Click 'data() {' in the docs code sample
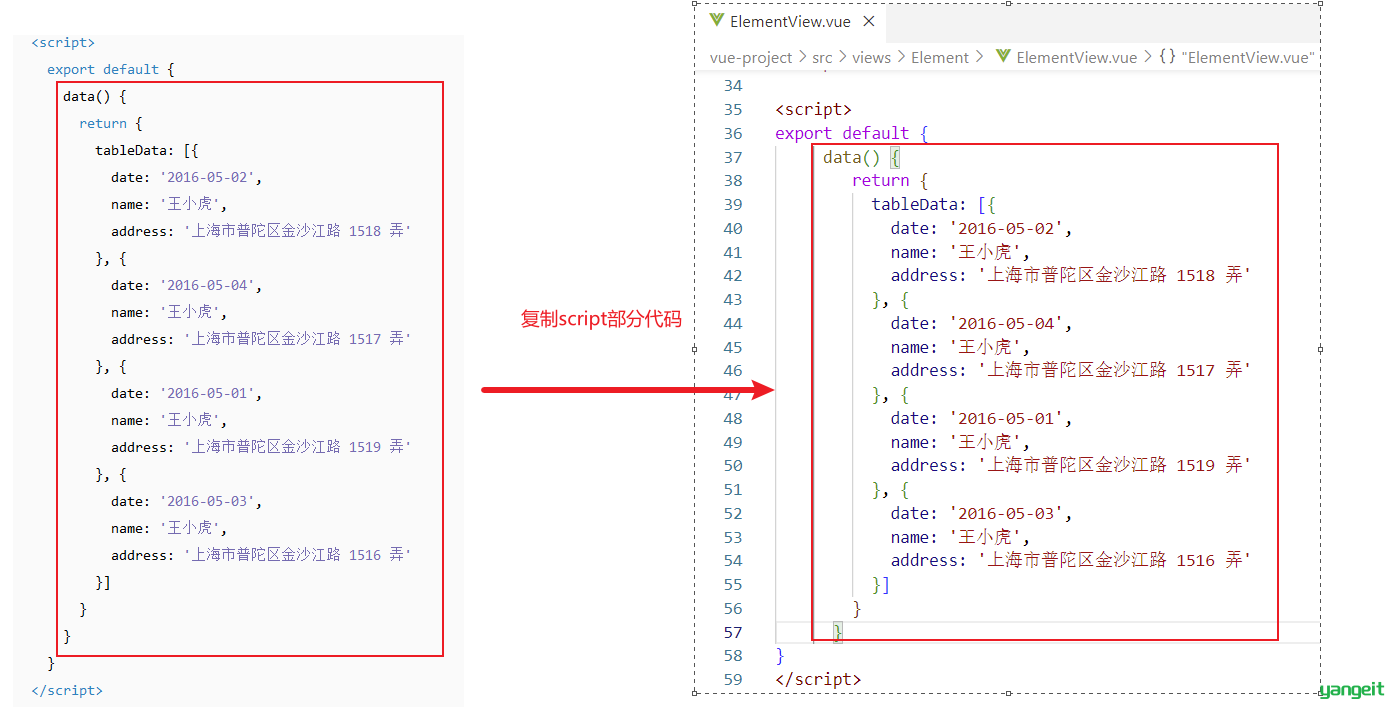The image size is (1395, 709). tap(95, 97)
